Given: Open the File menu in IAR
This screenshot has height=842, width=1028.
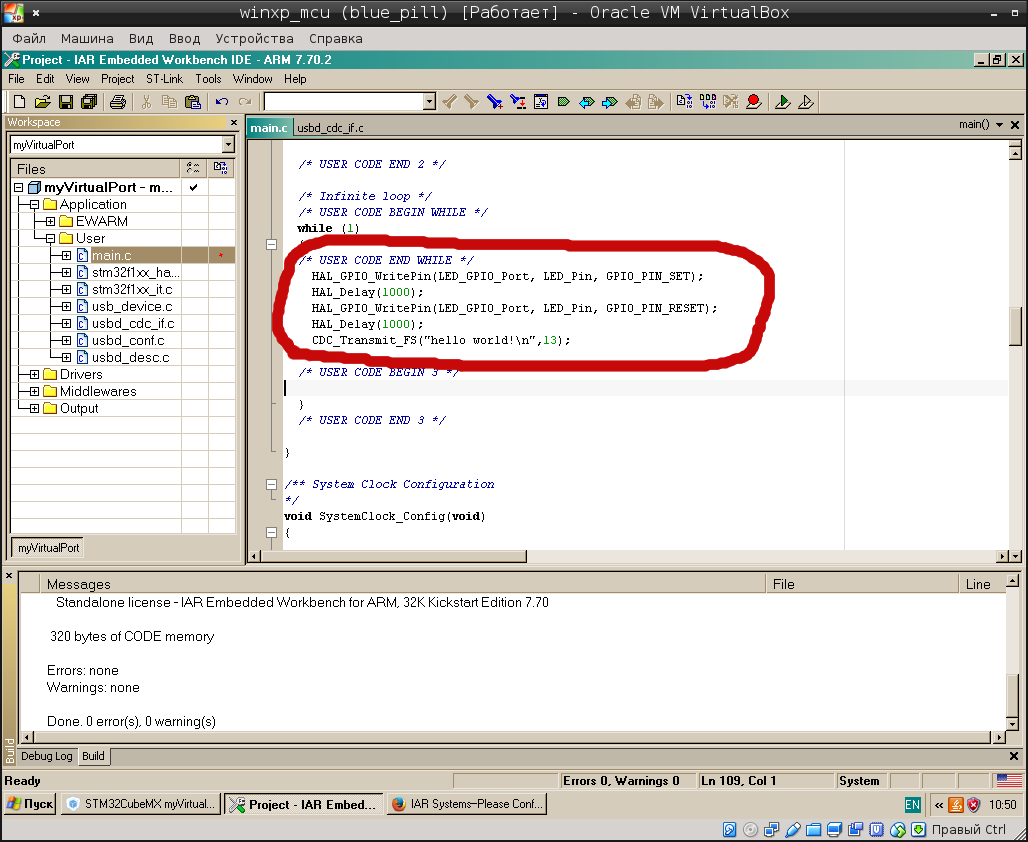Looking at the screenshot, I should 16,79.
